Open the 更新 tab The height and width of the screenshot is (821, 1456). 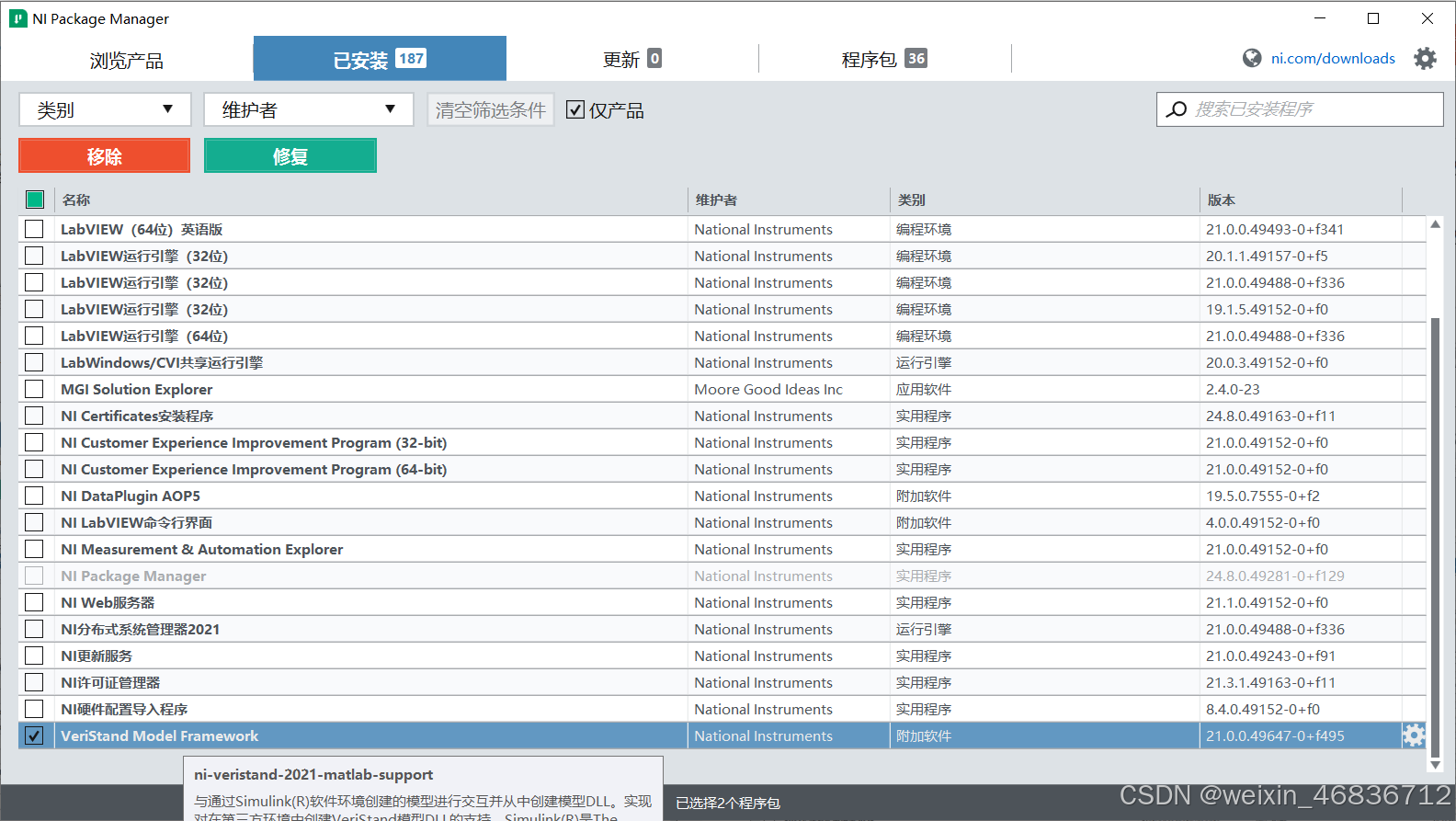coord(632,59)
